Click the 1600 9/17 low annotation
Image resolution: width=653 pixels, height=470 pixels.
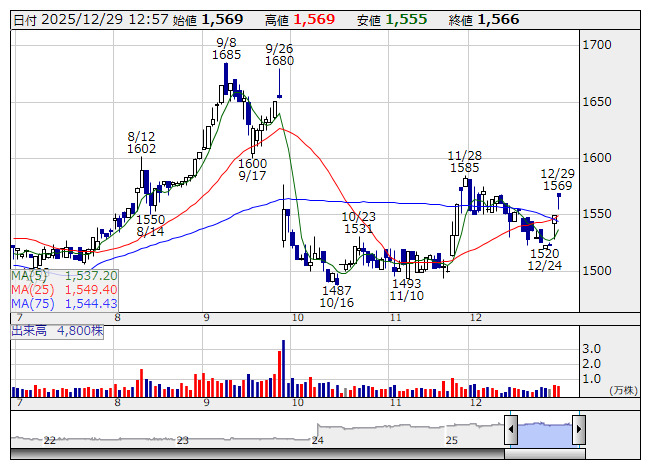(252, 169)
